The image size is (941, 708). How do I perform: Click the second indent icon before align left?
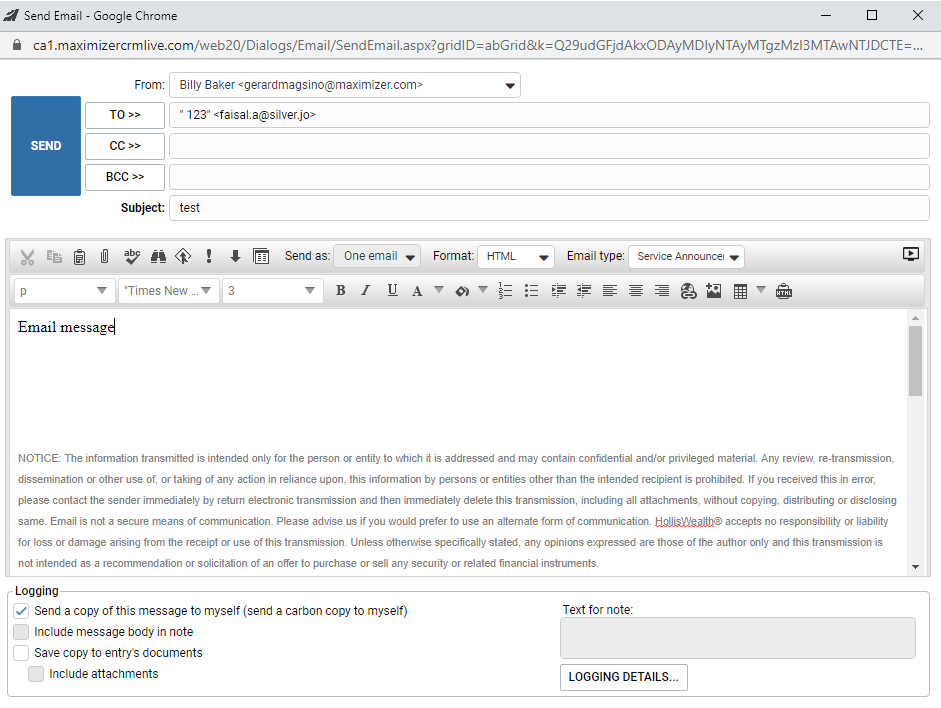pyautogui.click(x=583, y=291)
